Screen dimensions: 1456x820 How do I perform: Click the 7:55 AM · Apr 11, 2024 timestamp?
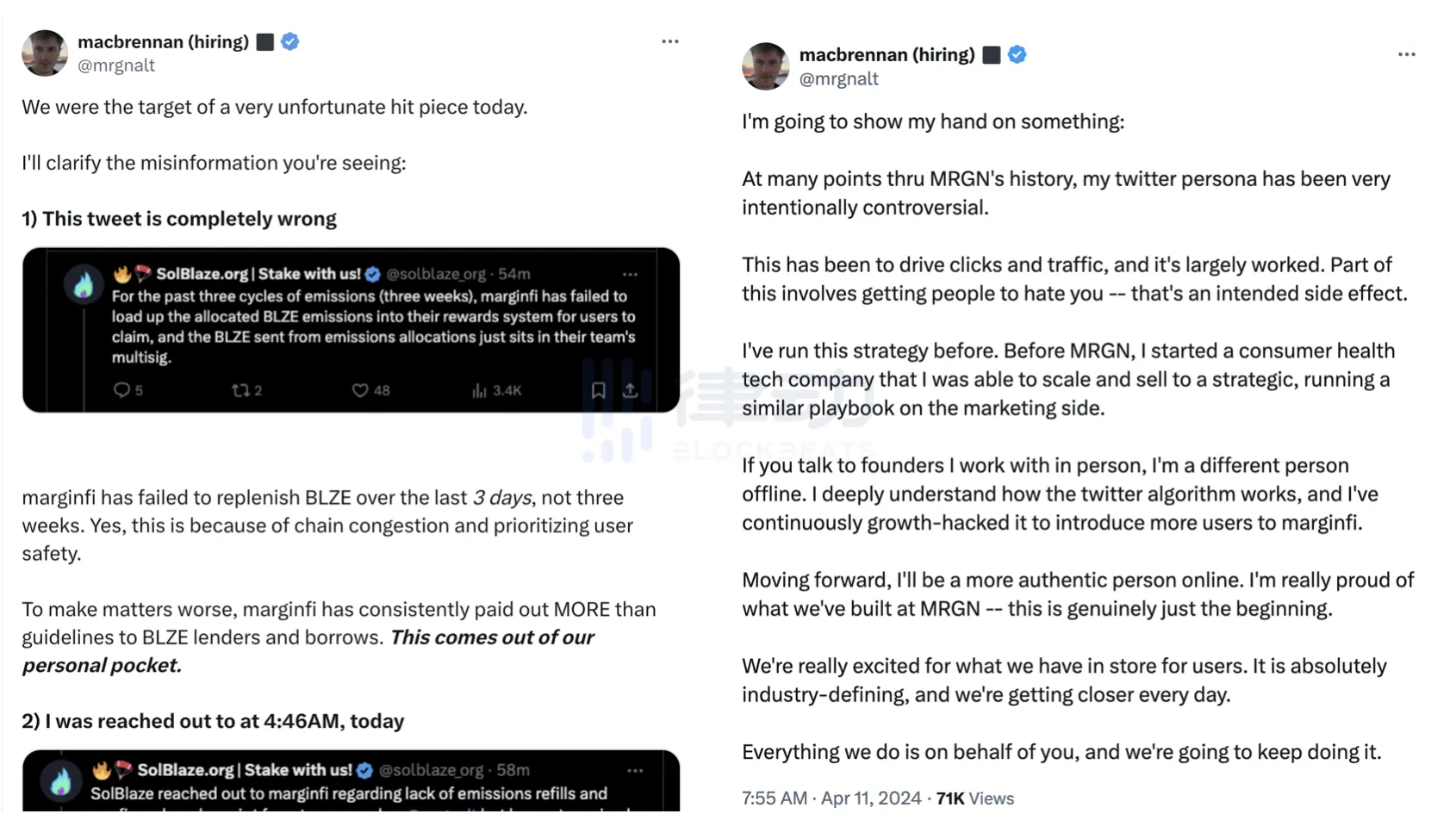pyautogui.click(x=831, y=798)
